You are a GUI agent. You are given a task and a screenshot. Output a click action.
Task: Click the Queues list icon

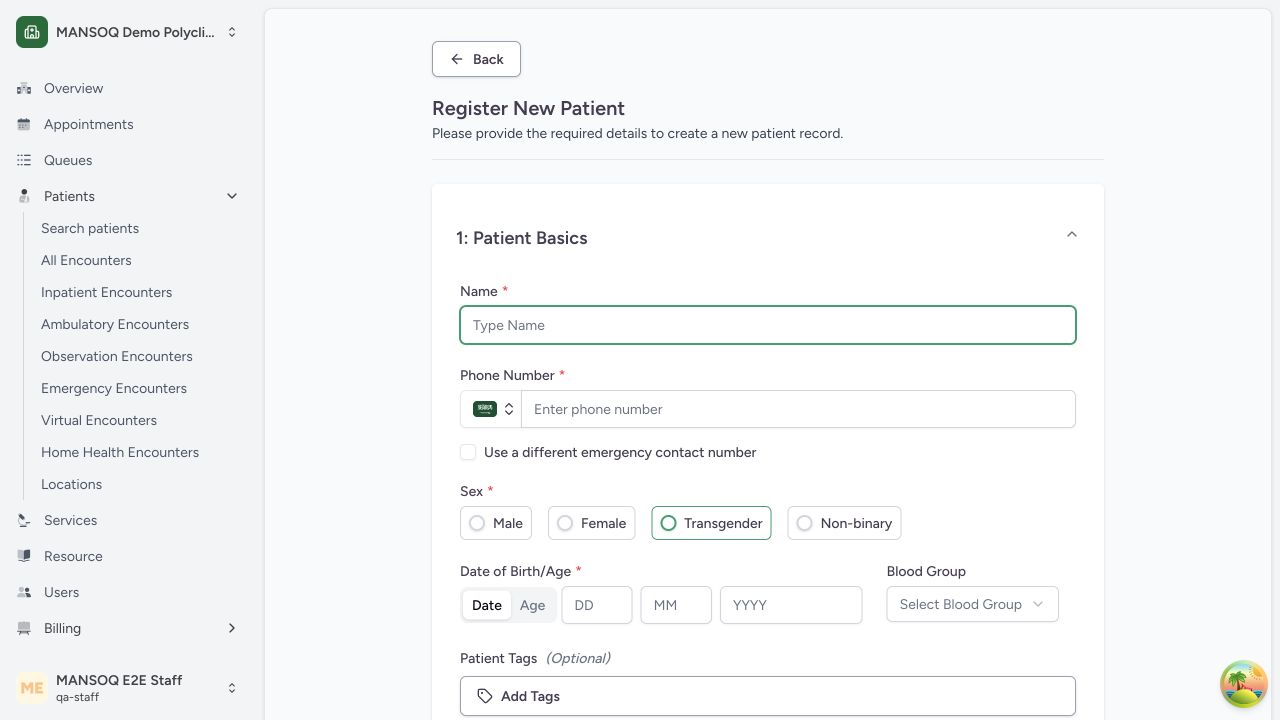coord(24,160)
